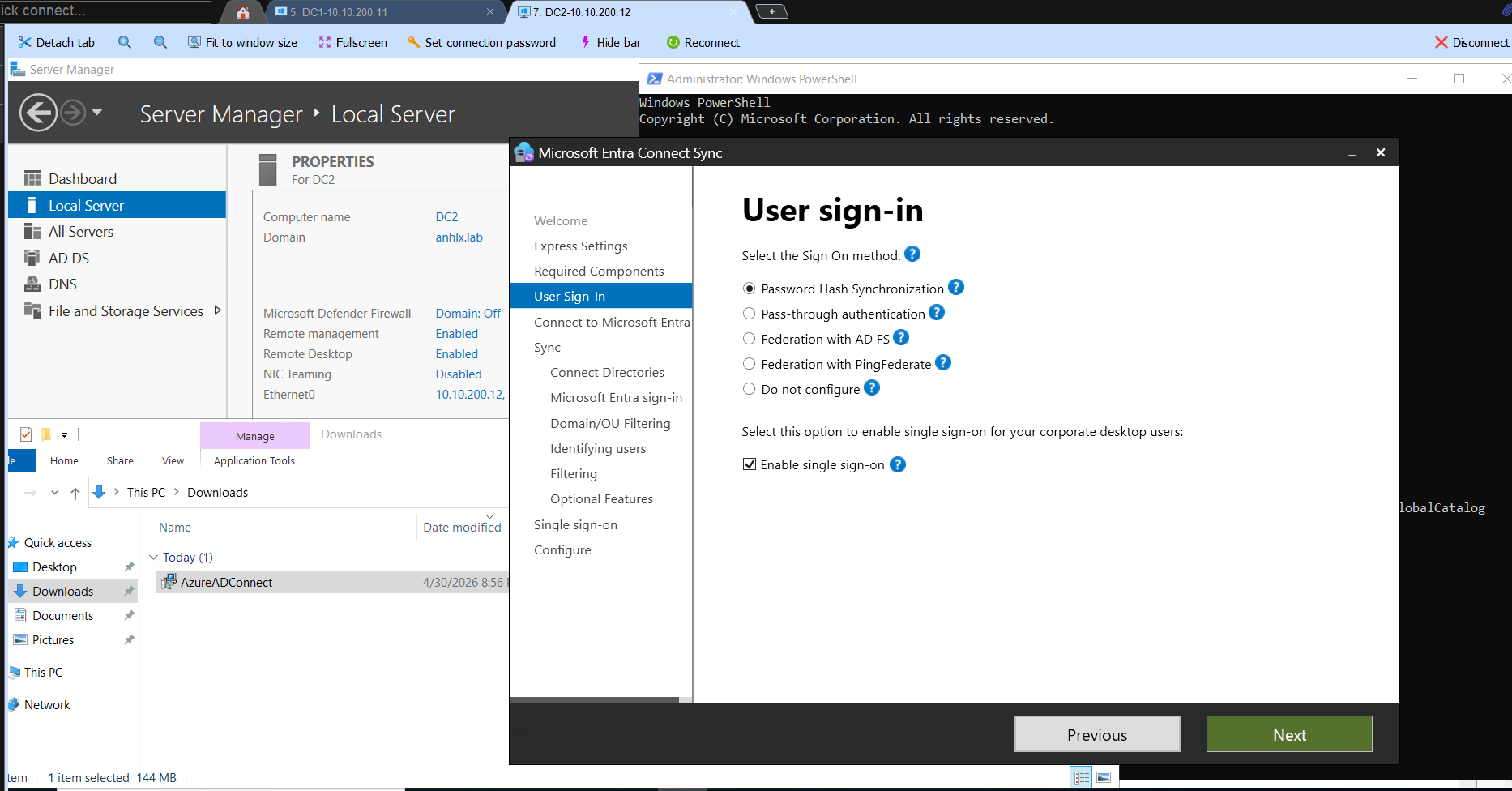Screen dimensions: 1512x791
Task: Open Server Manager navigation history dropdown
Action: (x=97, y=113)
